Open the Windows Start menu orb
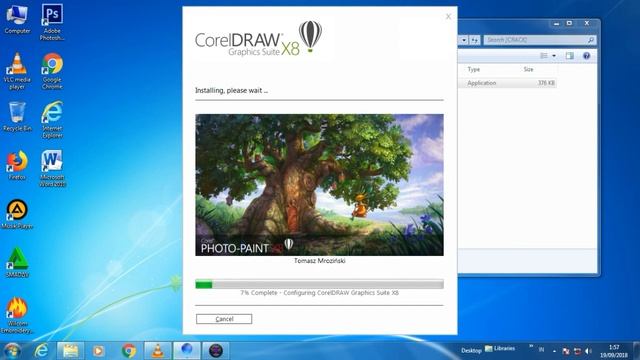 tap(12, 351)
